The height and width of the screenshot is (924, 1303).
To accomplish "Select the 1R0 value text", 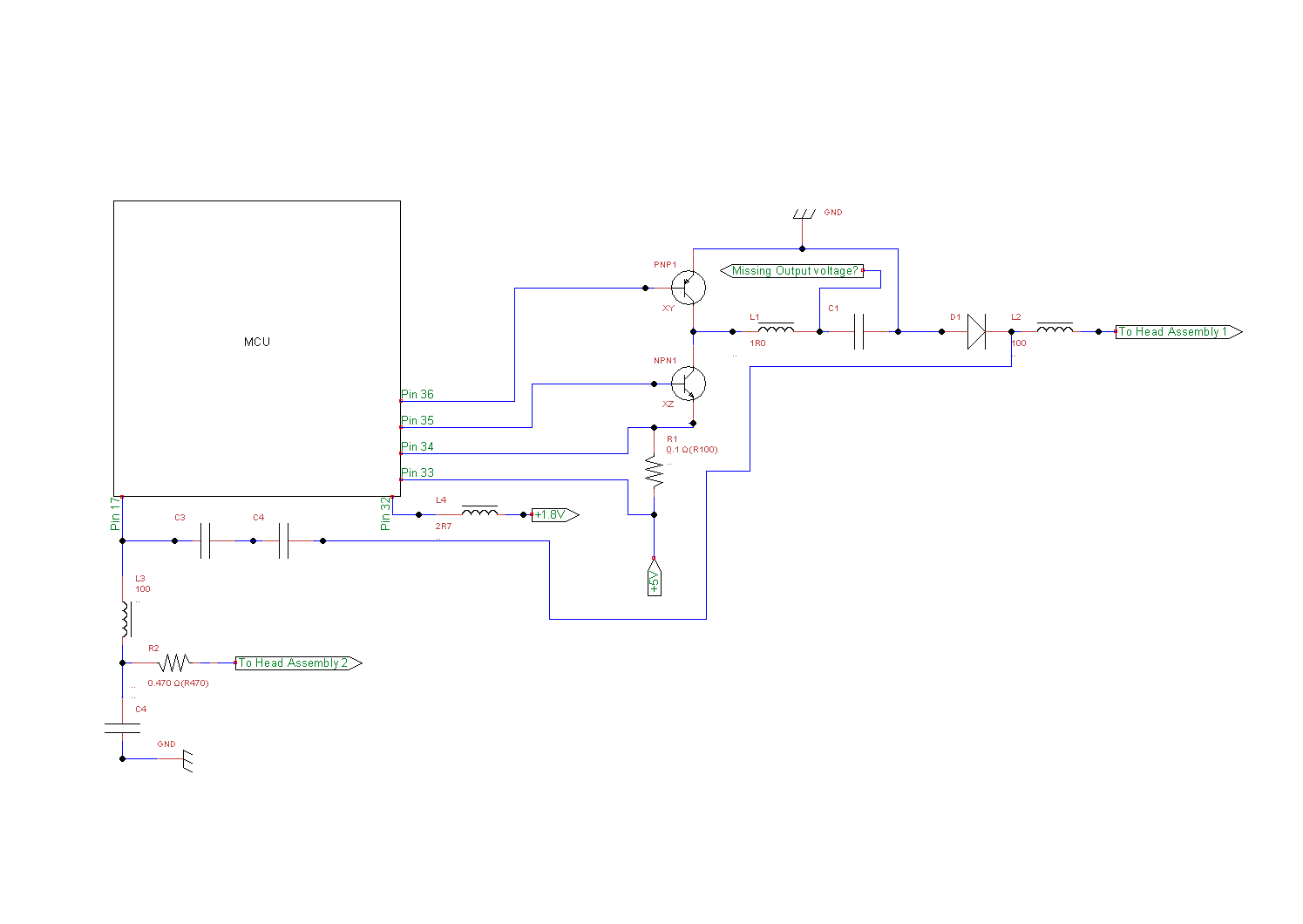I will tap(757, 343).
